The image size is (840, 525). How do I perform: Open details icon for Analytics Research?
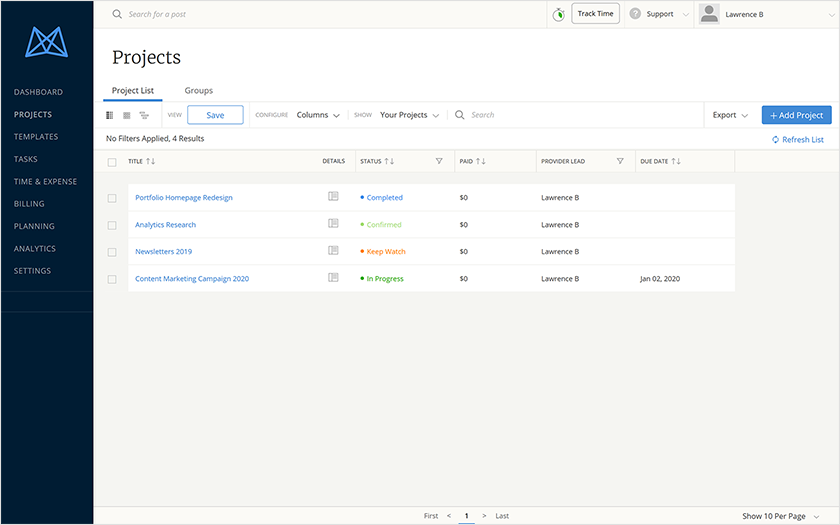click(x=333, y=223)
